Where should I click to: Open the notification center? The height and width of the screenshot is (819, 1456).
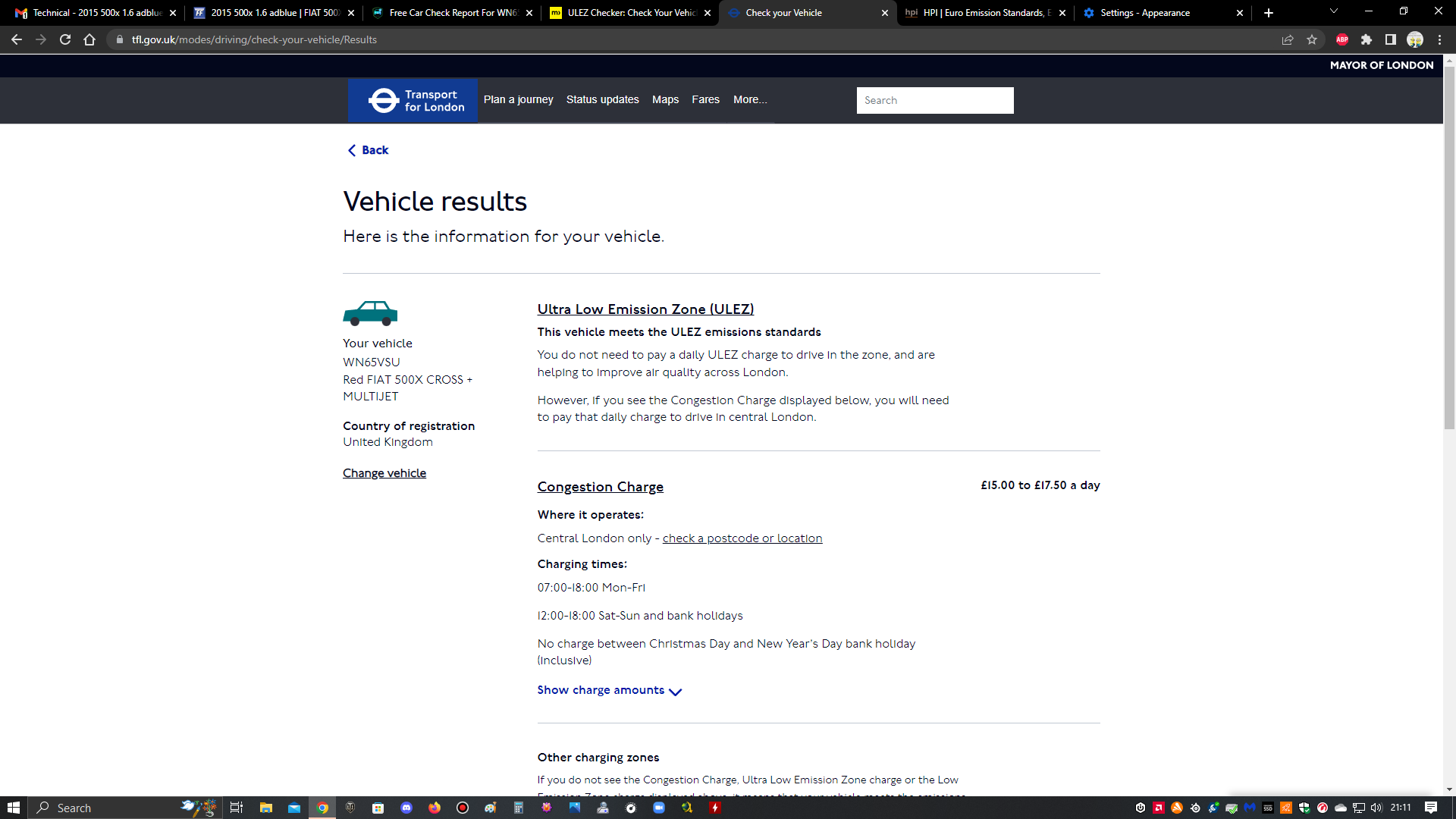pos(1431,808)
